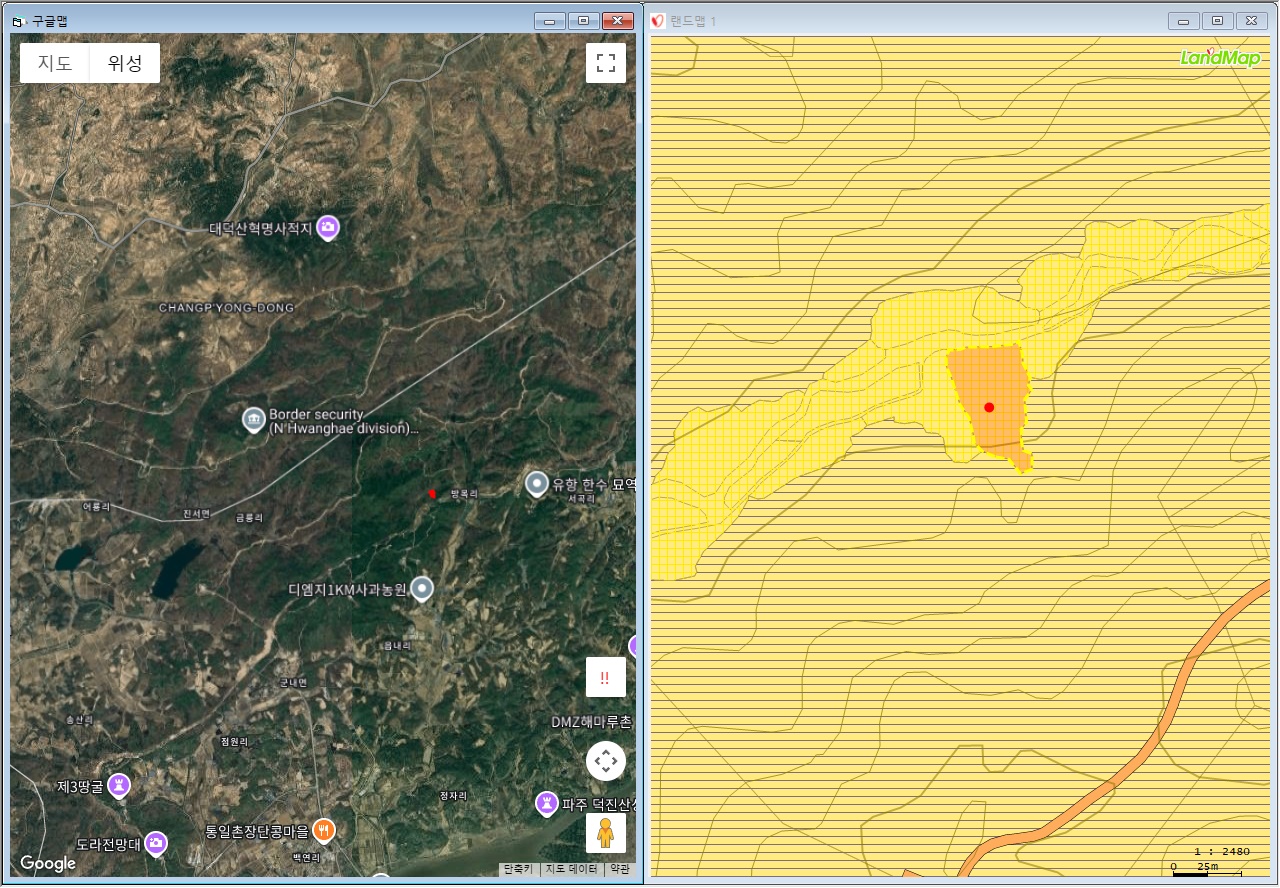Click the 통일촌장단콩마을 restaurant marker
1280x888 pixels.
pos(322,829)
